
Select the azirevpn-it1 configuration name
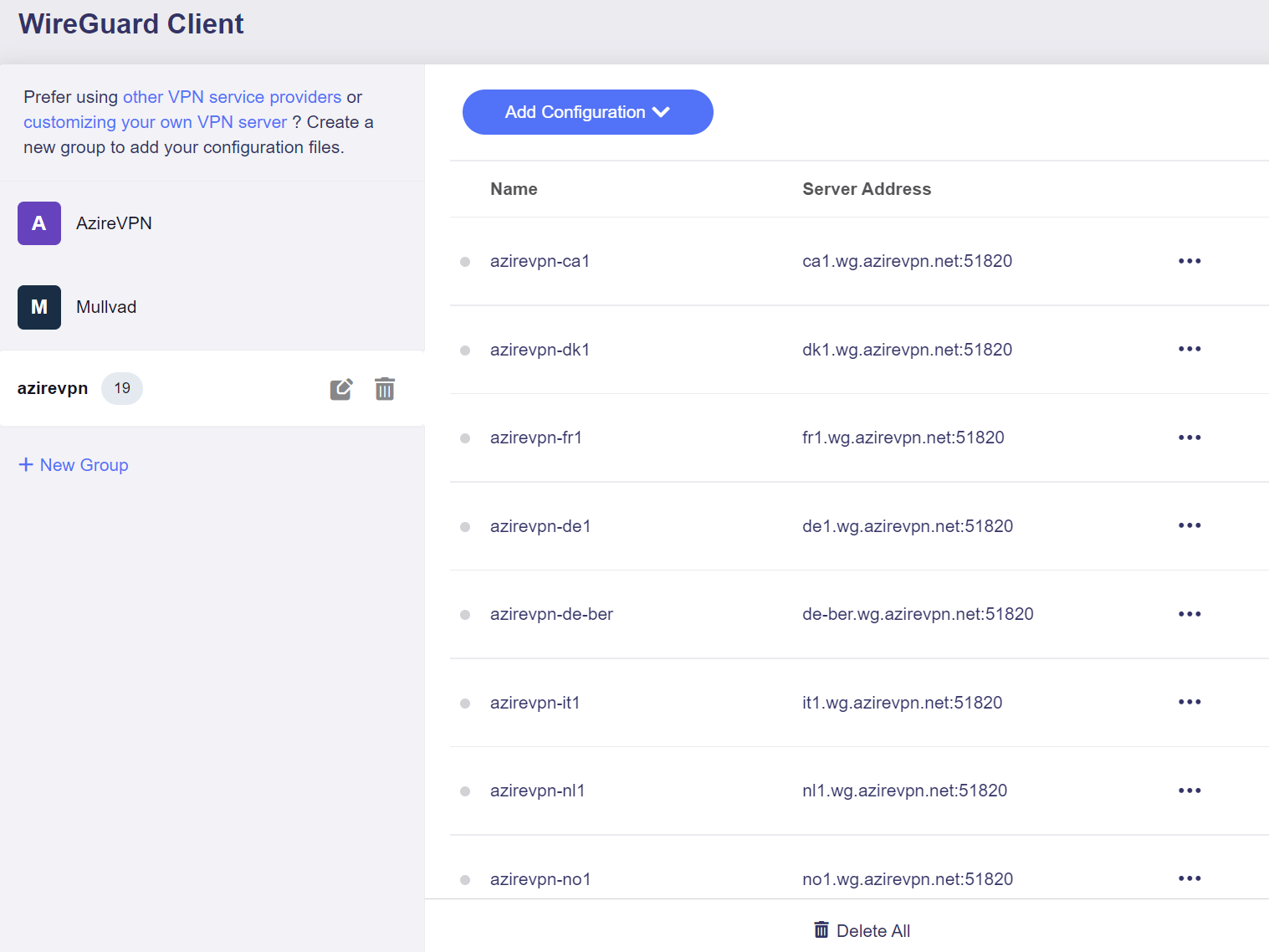pyautogui.click(x=535, y=703)
